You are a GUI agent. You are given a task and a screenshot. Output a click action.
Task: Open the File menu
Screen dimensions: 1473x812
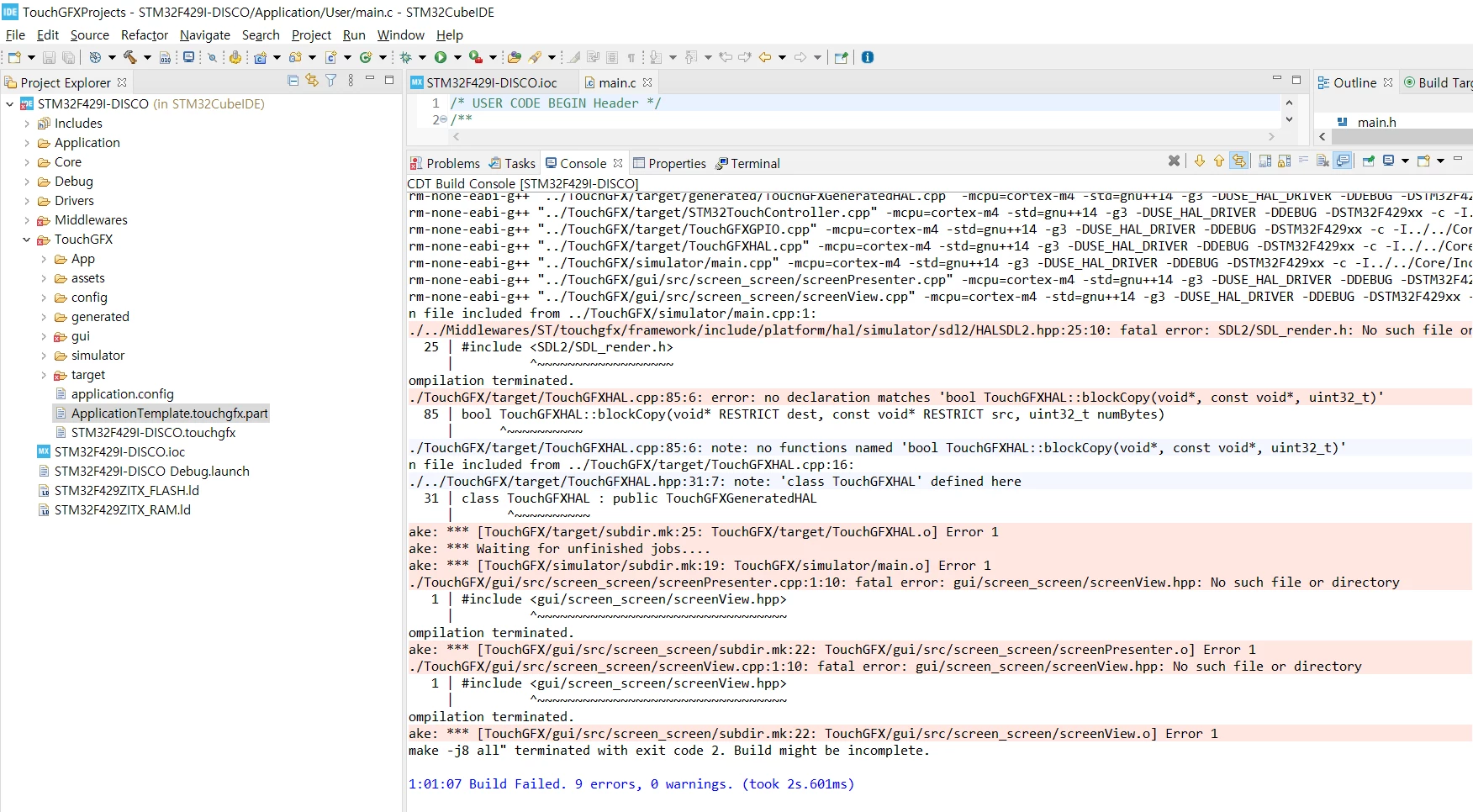click(x=15, y=35)
